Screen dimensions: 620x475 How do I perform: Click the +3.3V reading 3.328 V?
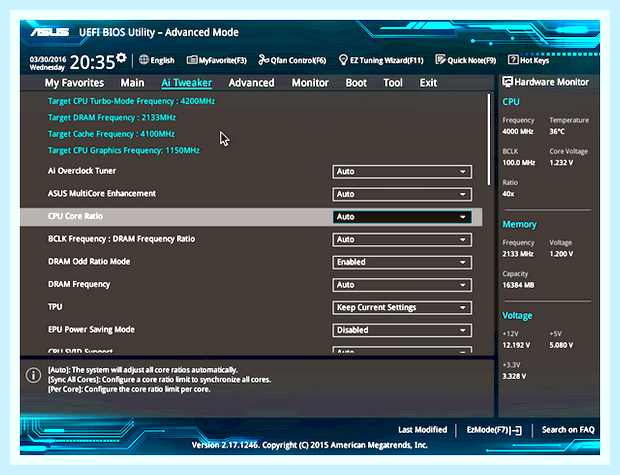pyautogui.click(x=514, y=376)
